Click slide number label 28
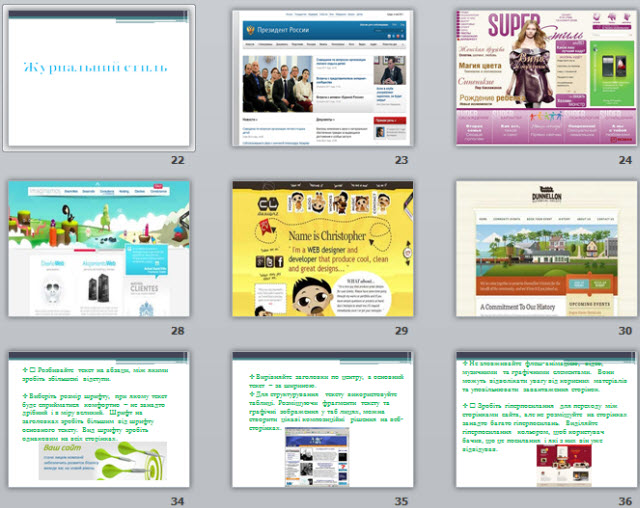 coord(177,331)
